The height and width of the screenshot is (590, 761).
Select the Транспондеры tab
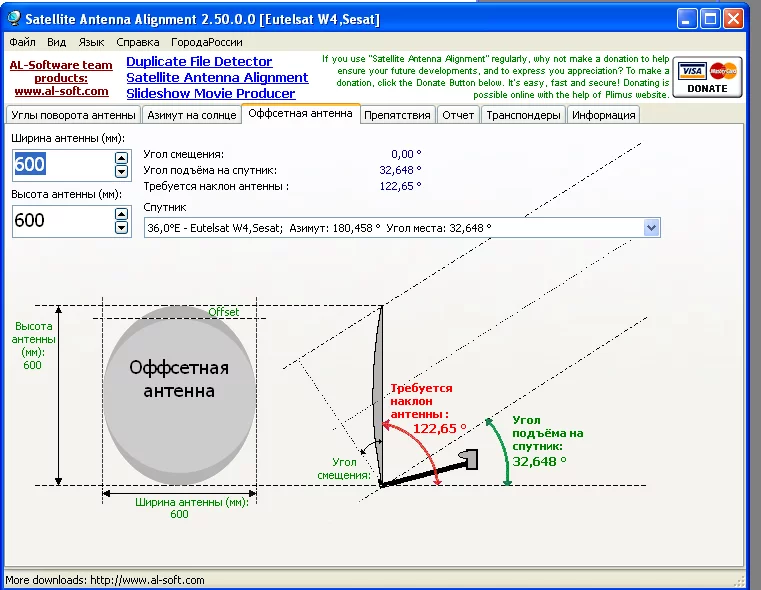(524, 115)
